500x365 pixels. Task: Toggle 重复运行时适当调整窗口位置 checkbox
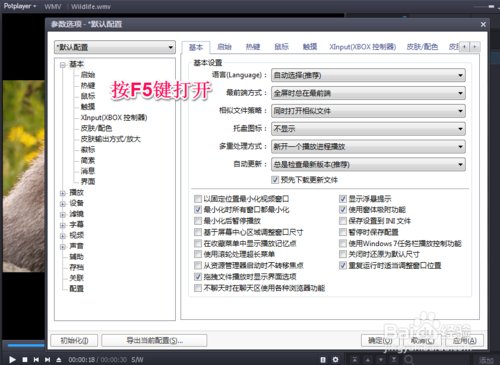pos(343,266)
